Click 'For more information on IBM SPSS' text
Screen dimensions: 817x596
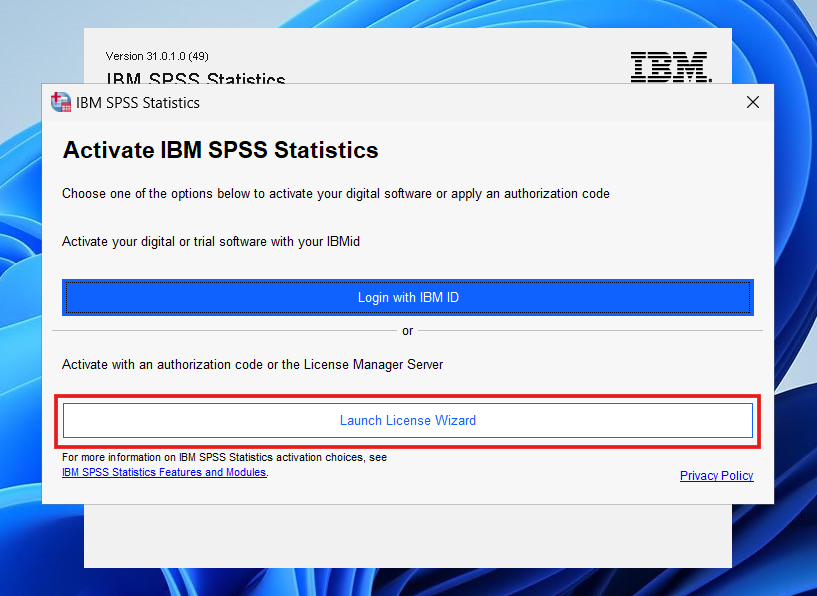pyautogui.click(x=224, y=457)
